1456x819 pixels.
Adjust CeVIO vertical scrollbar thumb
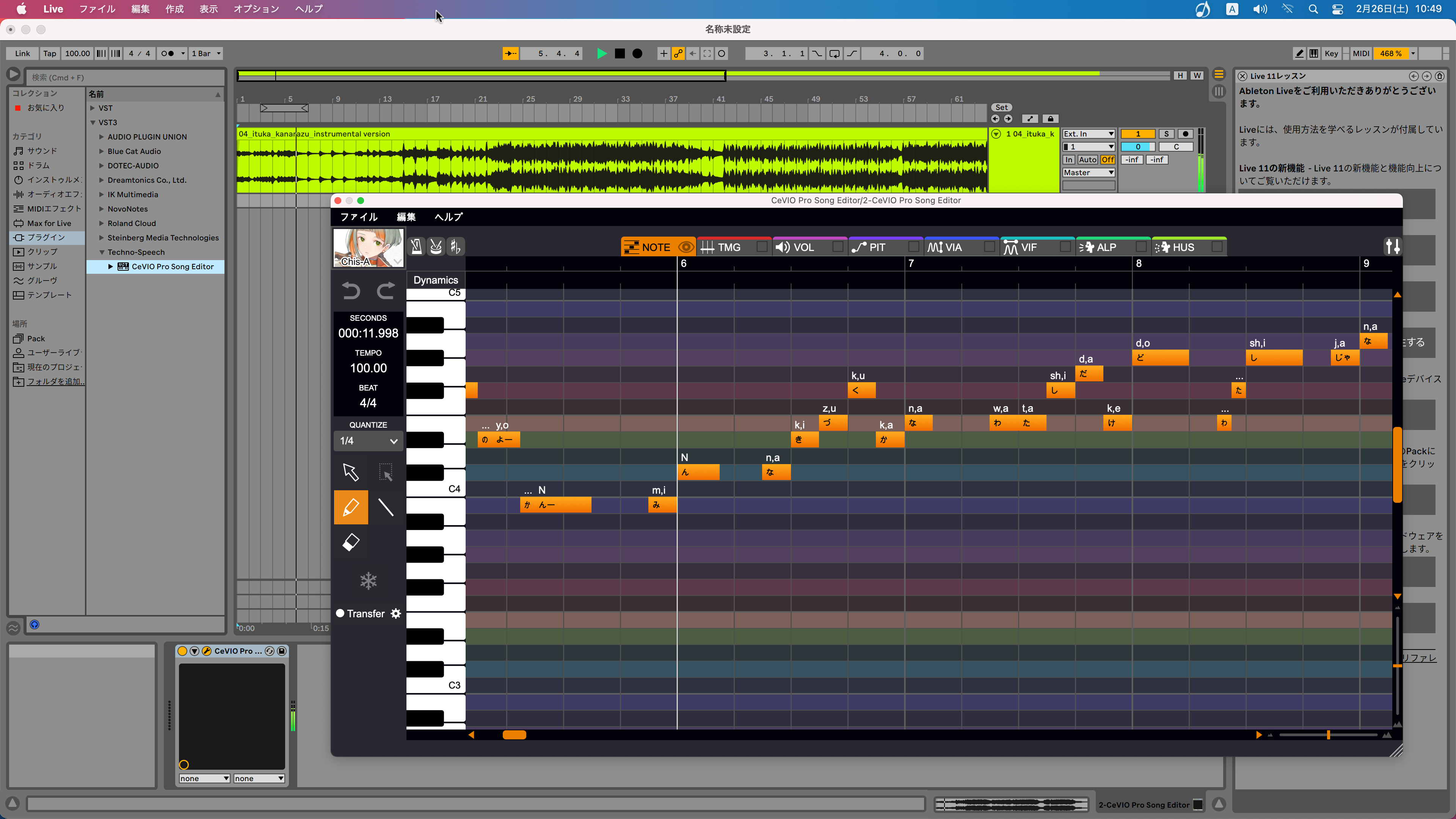point(1397,464)
